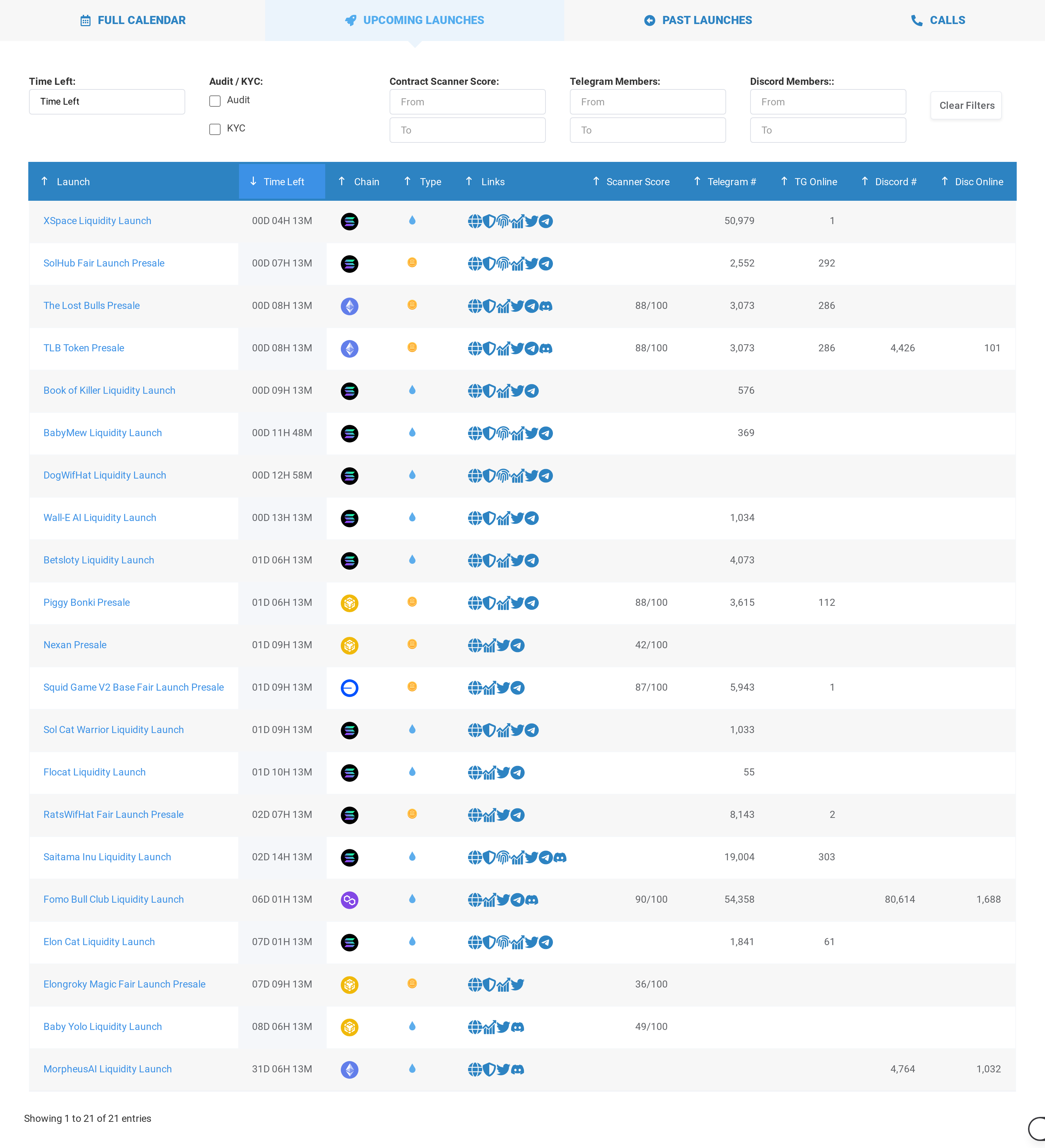
Task: Click Polygon chain icon in Fomo Bull Club row
Action: [x=350, y=900]
